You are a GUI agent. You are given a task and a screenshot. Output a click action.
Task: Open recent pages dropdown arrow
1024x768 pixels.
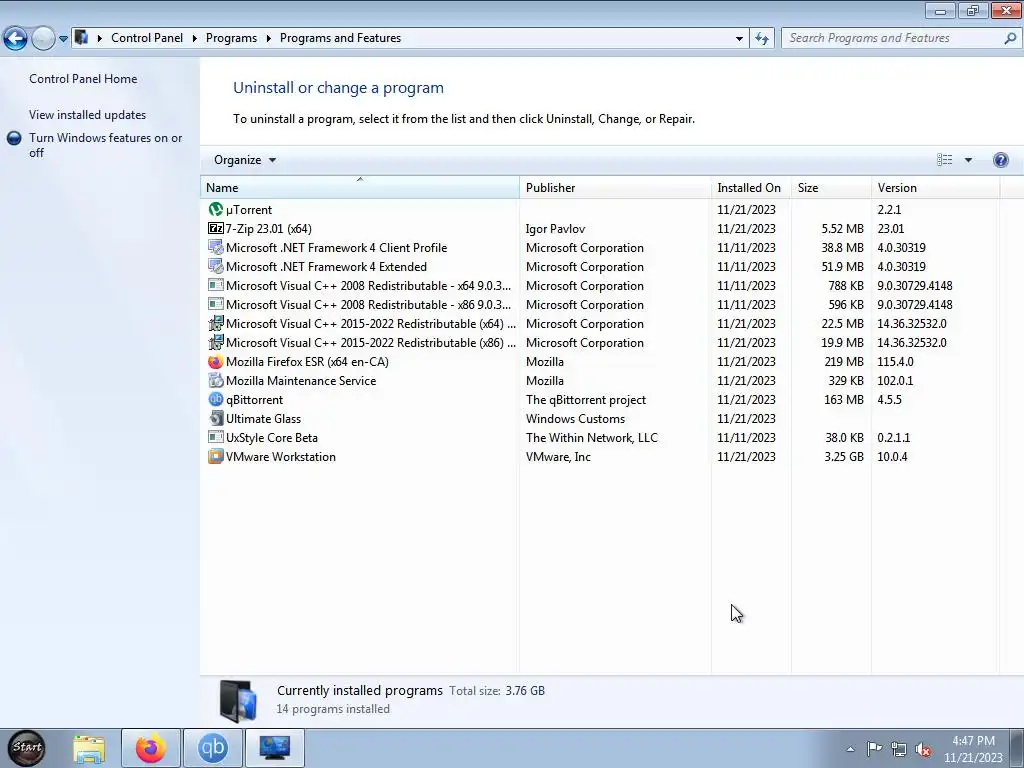pos(63,39)
